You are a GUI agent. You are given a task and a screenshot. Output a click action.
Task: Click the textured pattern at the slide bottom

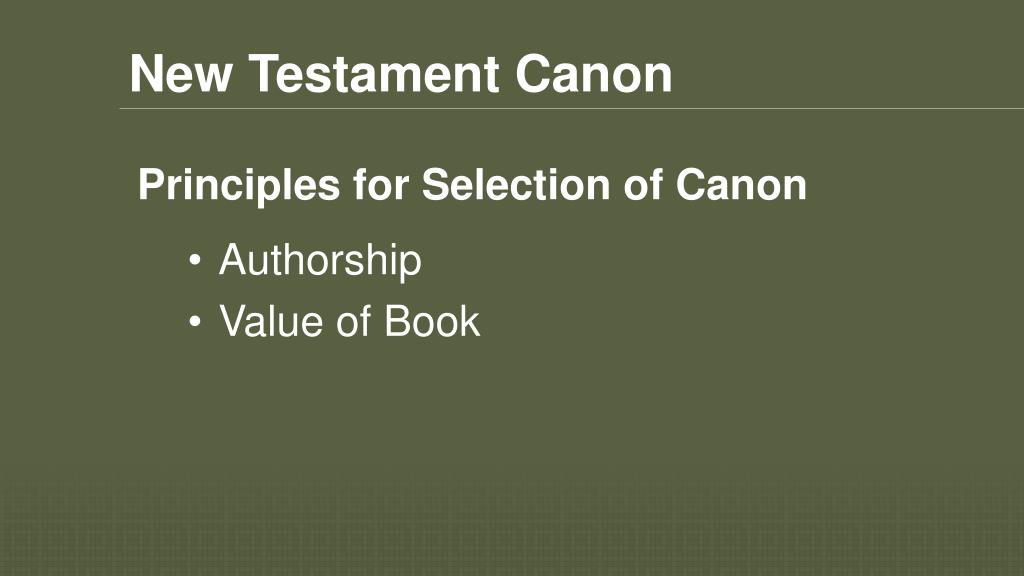(512, 530)
